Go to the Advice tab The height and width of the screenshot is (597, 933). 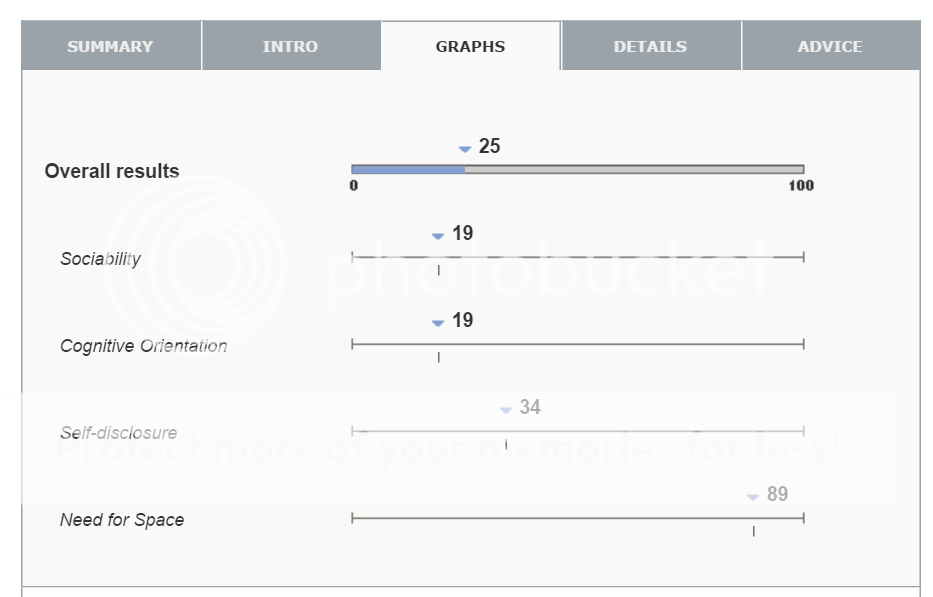click(830, 46)
